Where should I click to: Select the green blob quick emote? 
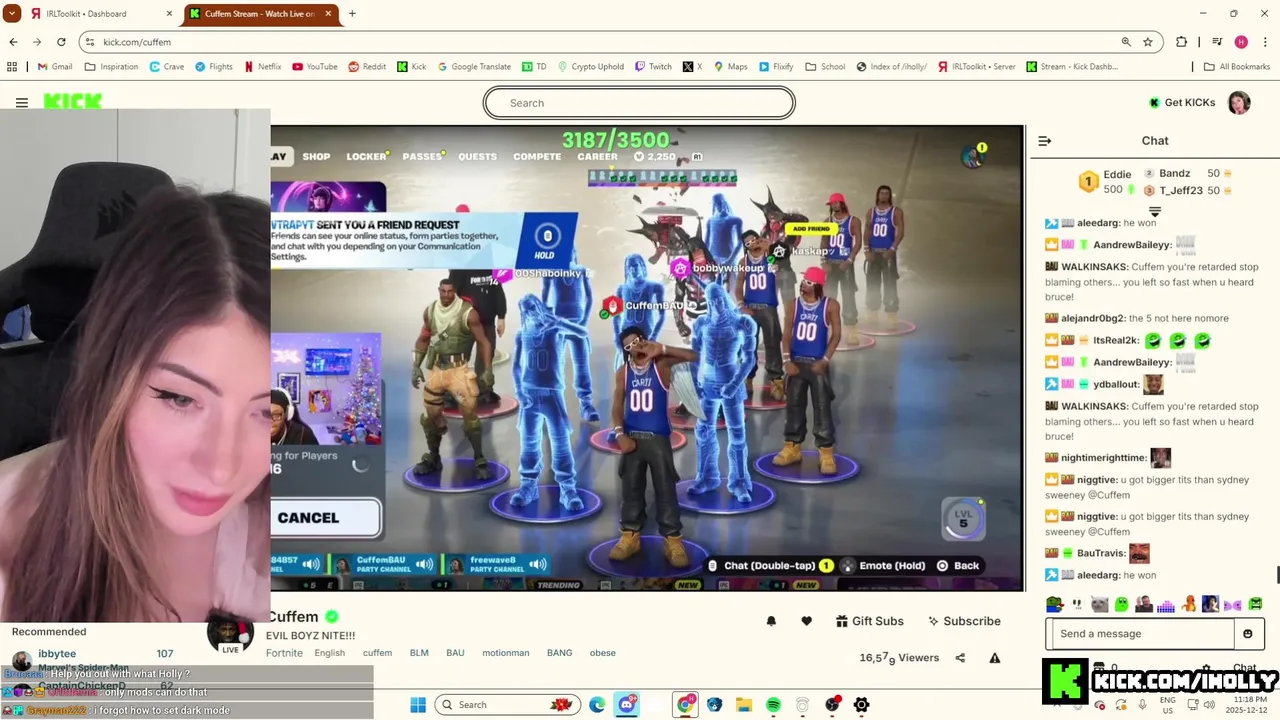pyautogui.click(x=1122, y=604)
